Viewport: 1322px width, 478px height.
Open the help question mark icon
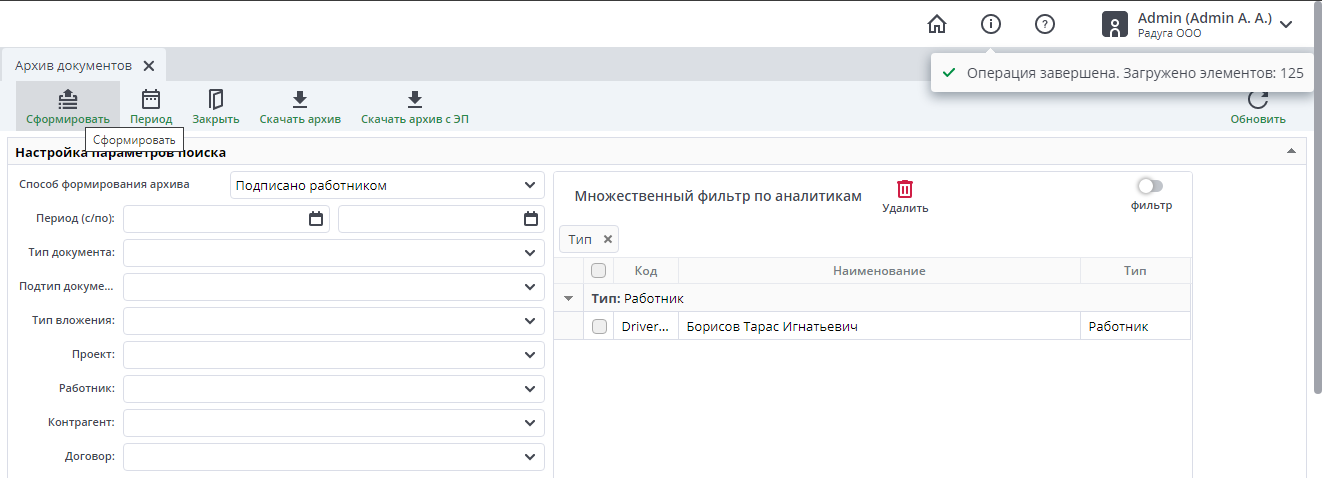pos(1045,24)
